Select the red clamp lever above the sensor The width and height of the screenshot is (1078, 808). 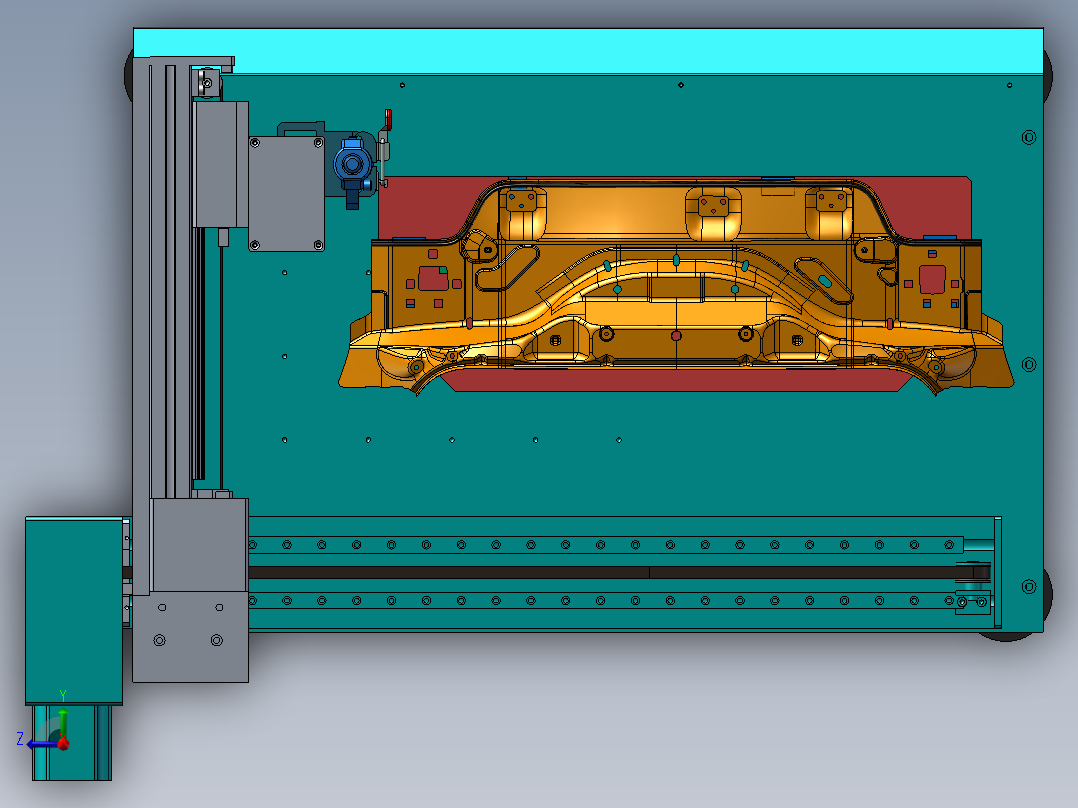pos(388,119)
